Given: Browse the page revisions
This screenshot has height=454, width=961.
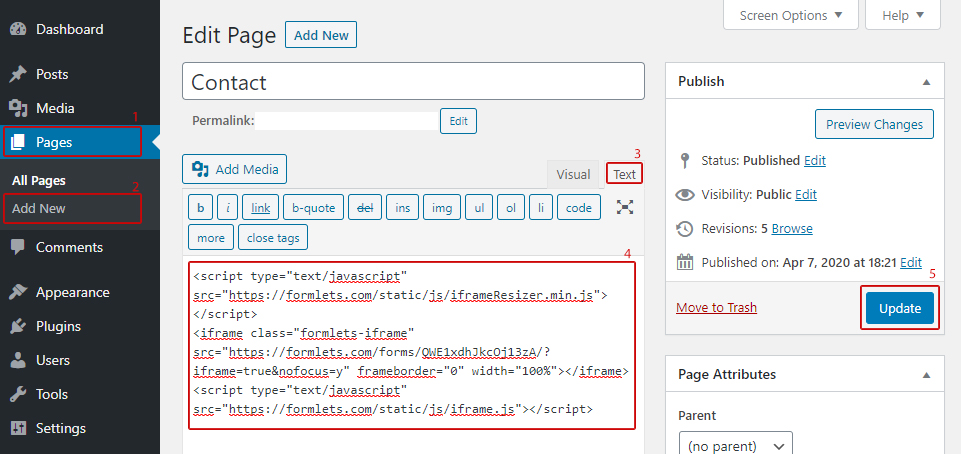Looking at the screenshot, I should pyautogui.click(x=792, y=229).
